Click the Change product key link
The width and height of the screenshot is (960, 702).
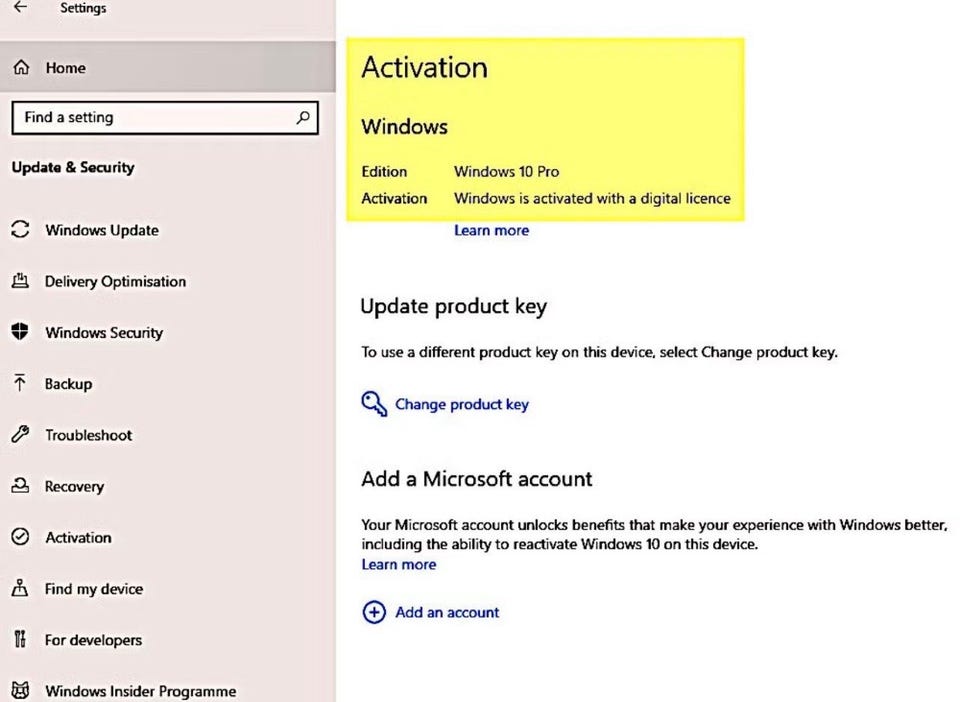pos(462,404)
